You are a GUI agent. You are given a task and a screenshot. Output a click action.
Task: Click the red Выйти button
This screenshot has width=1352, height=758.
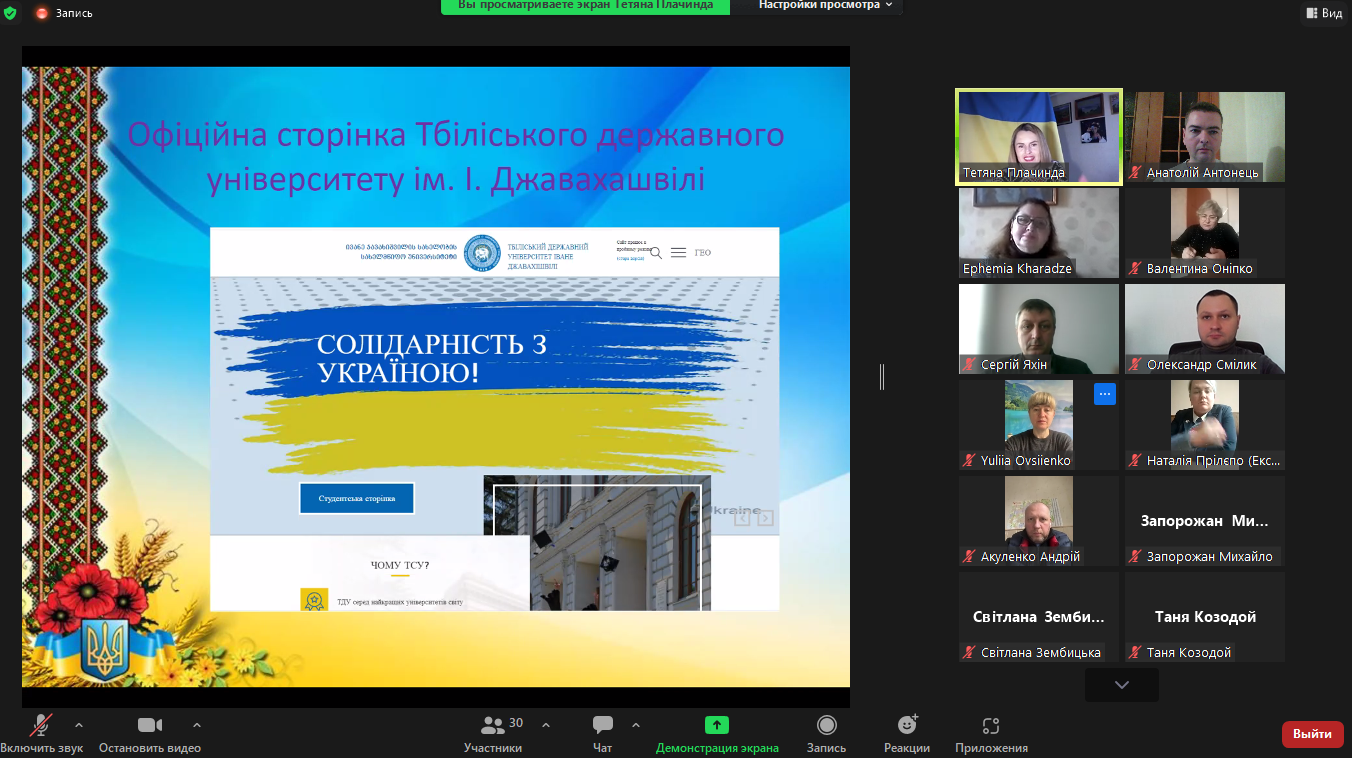tap(1312, 734)
